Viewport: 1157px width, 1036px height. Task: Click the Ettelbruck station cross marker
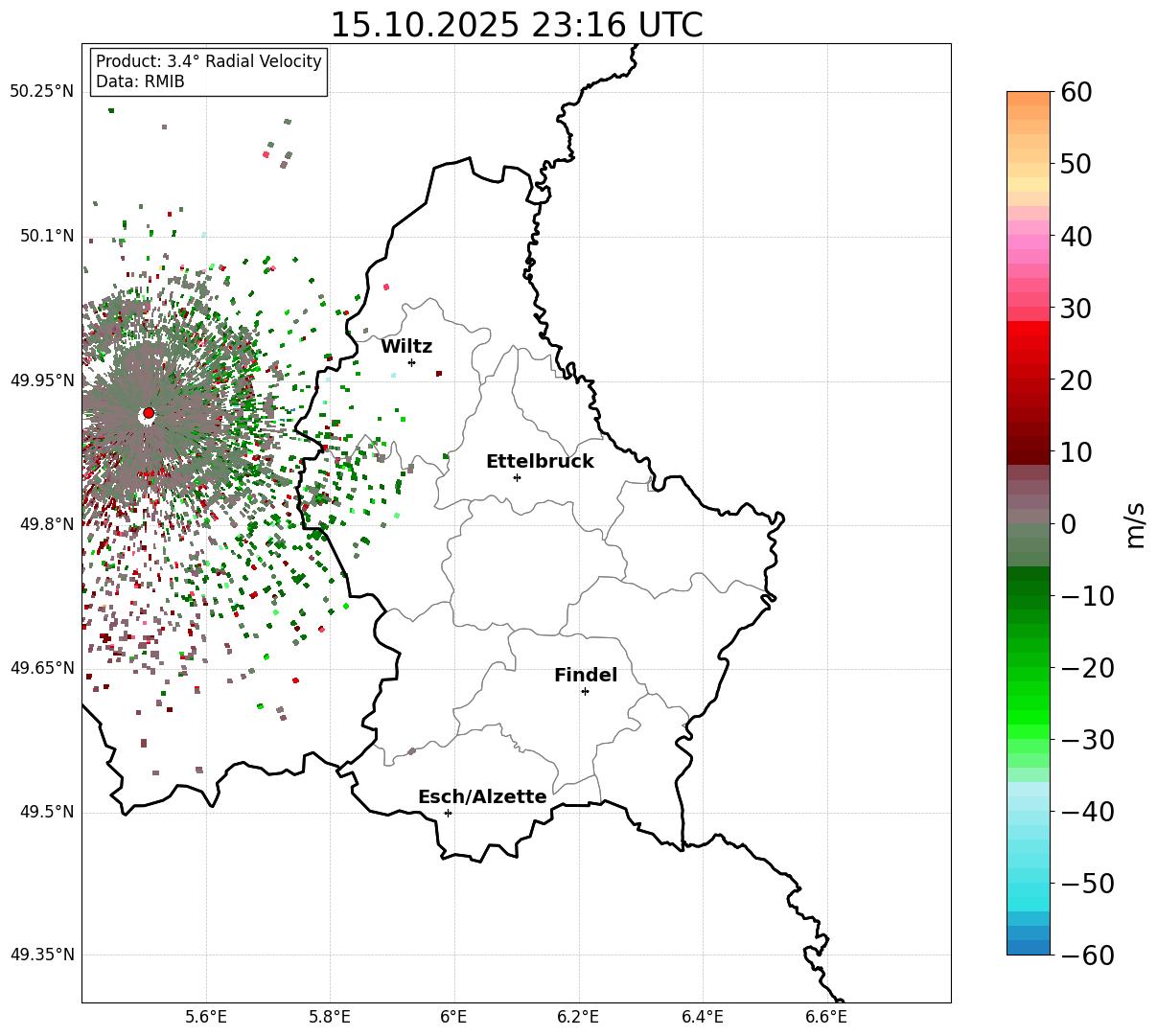[x=517, y=477]
